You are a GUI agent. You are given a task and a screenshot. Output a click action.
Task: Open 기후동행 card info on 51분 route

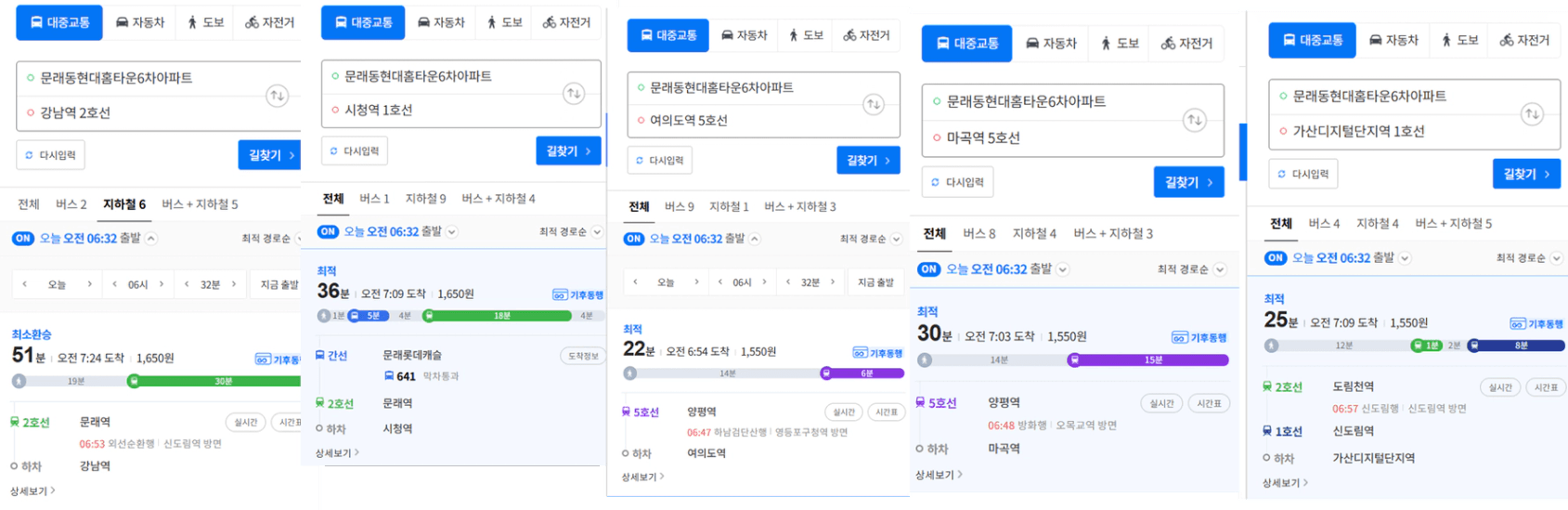pos(278,360)
